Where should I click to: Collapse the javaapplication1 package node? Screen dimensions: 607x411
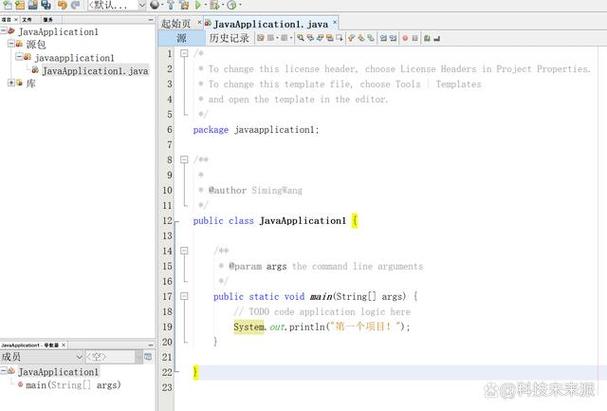19,57
